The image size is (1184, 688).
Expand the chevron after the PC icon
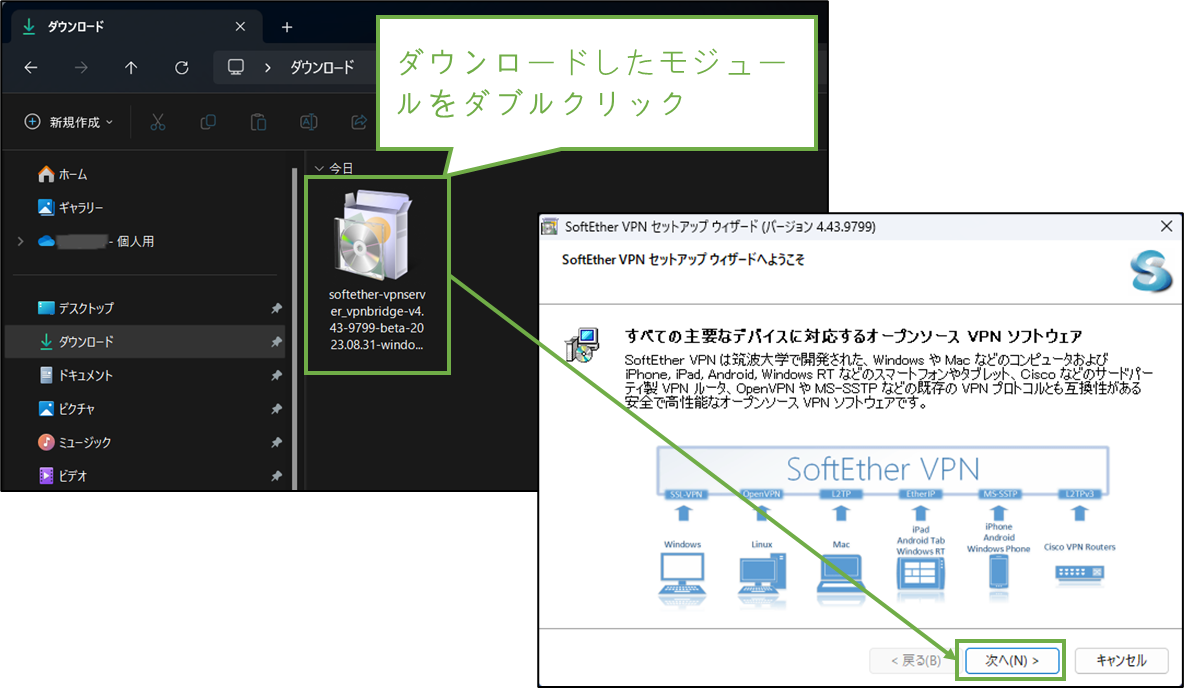pos(267,68)
